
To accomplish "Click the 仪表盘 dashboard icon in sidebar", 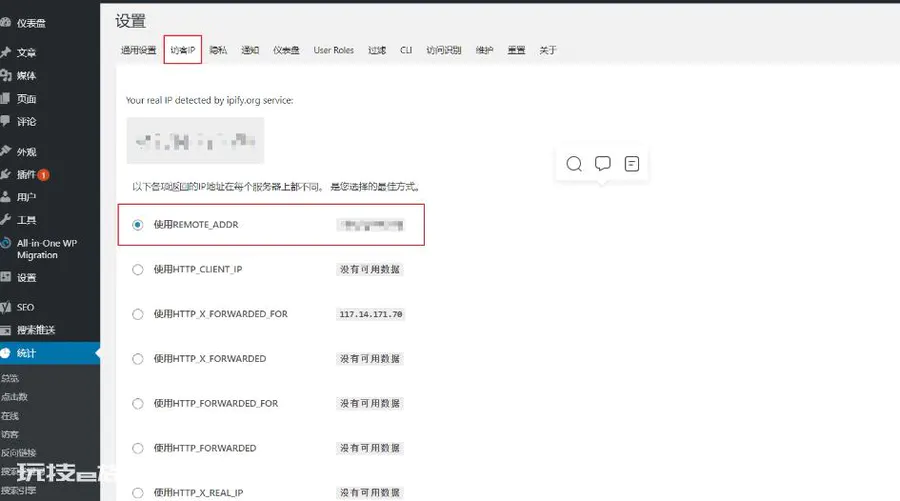I will click(6, 23).
